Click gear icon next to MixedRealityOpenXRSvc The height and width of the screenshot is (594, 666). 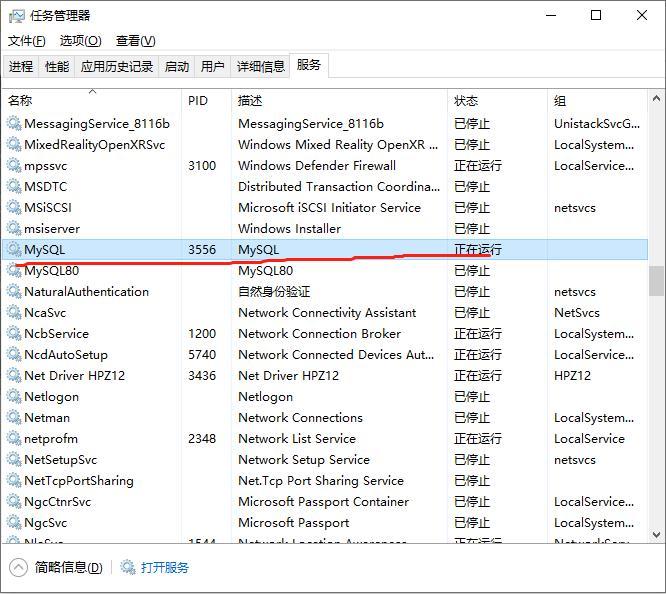[14, 144]
